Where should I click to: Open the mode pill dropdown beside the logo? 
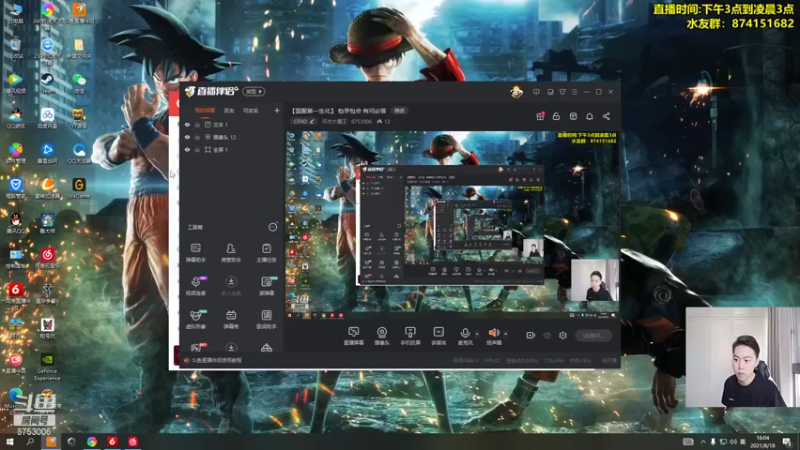(x=254, y=91)
